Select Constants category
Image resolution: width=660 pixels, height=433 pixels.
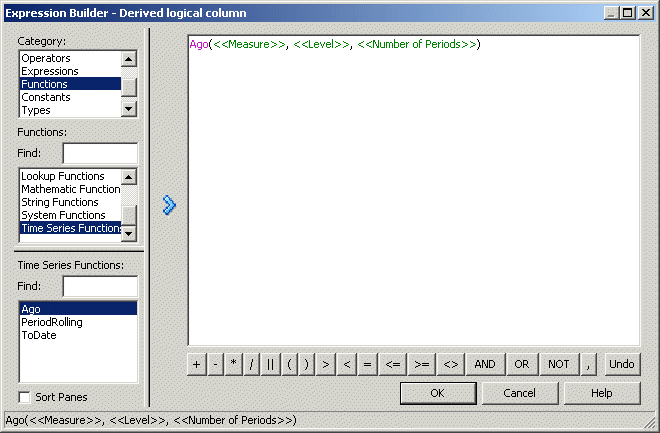pos(70,97)
